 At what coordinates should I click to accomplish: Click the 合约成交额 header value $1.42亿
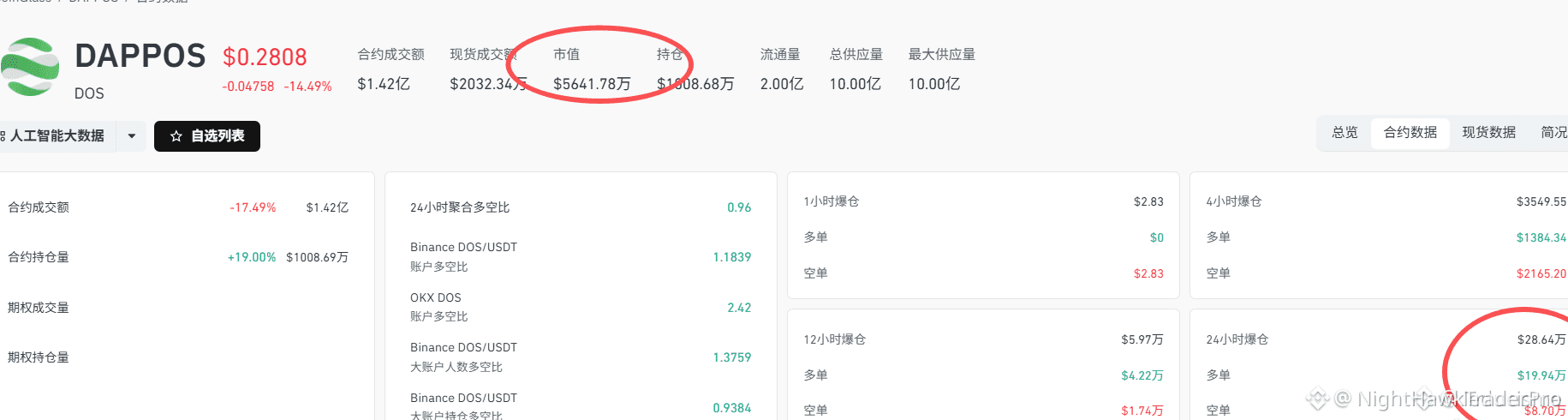[384, 84]
